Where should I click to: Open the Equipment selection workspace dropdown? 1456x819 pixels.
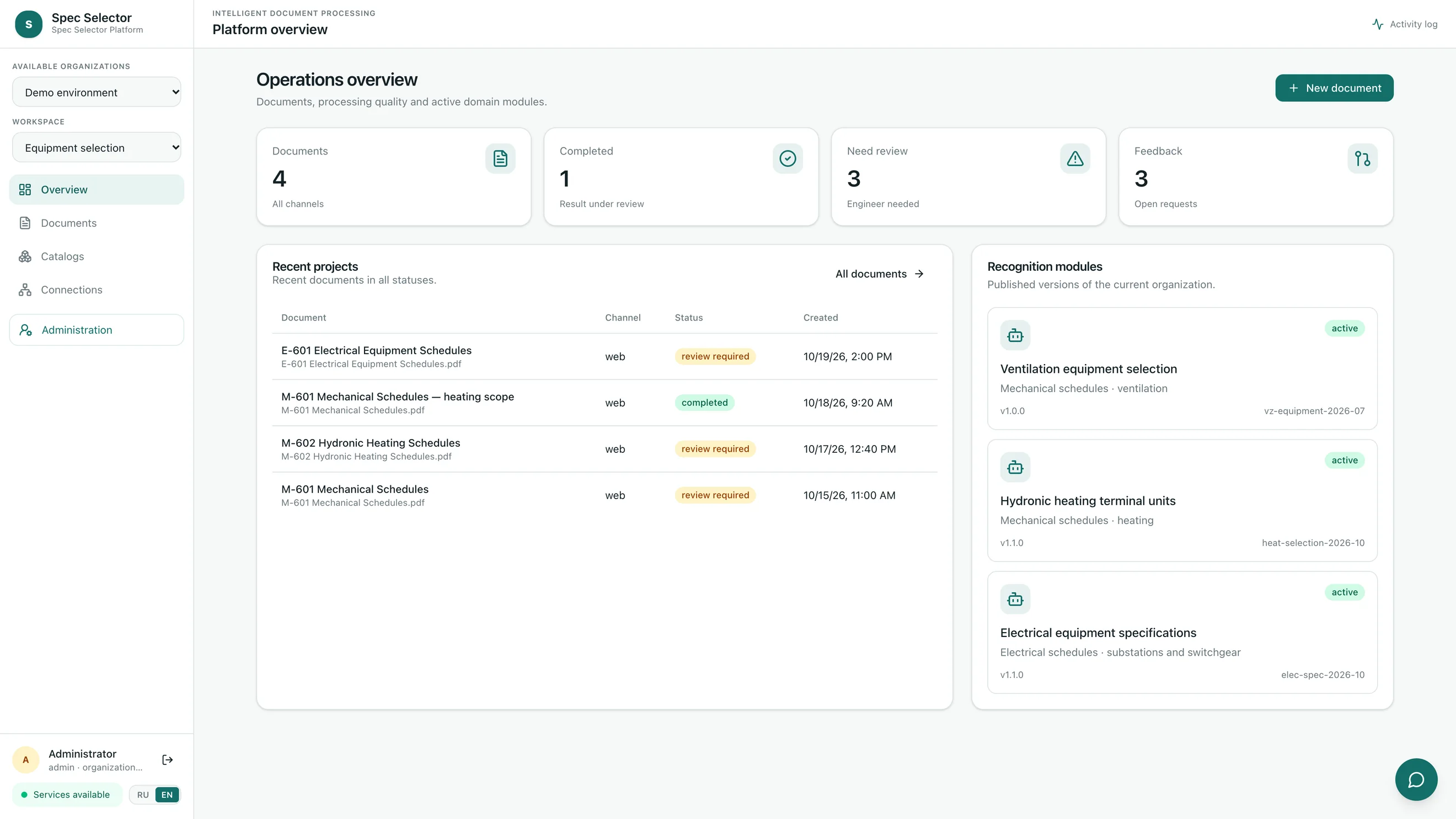tap(97, 147)
